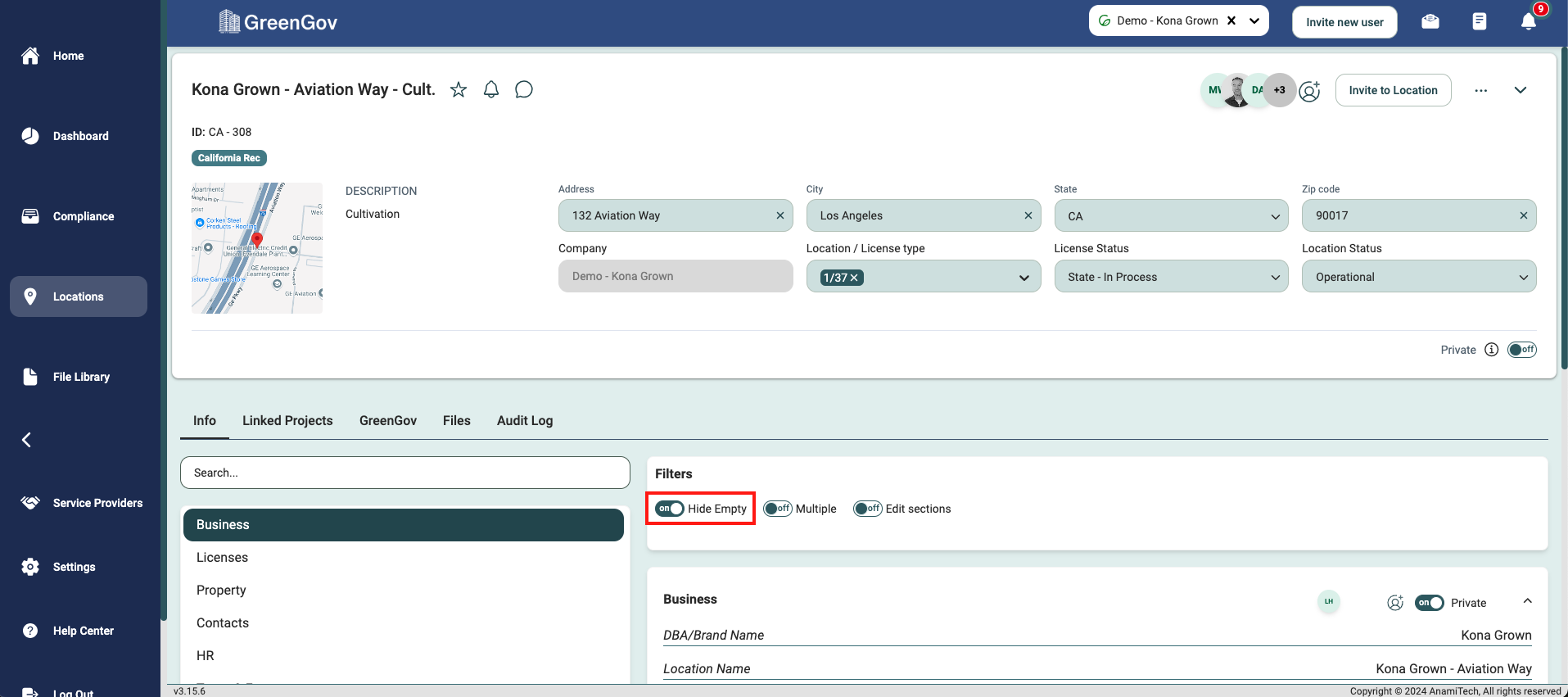Screen dimensions: 1568x697
Task: Open the mail icon in the top bar
Action: (x=1430, y=21)
